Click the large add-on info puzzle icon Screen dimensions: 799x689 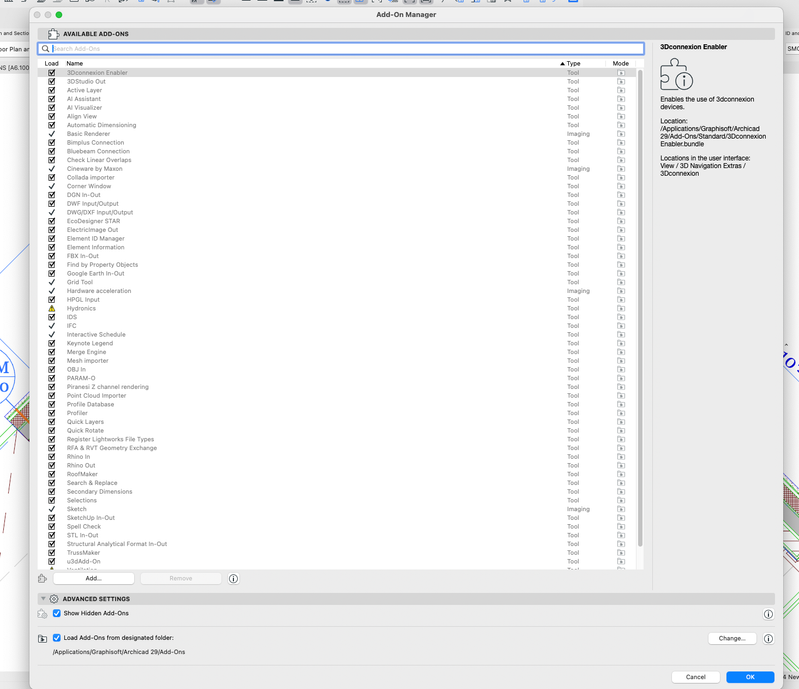pyautogui.click(x=676, y=75)
